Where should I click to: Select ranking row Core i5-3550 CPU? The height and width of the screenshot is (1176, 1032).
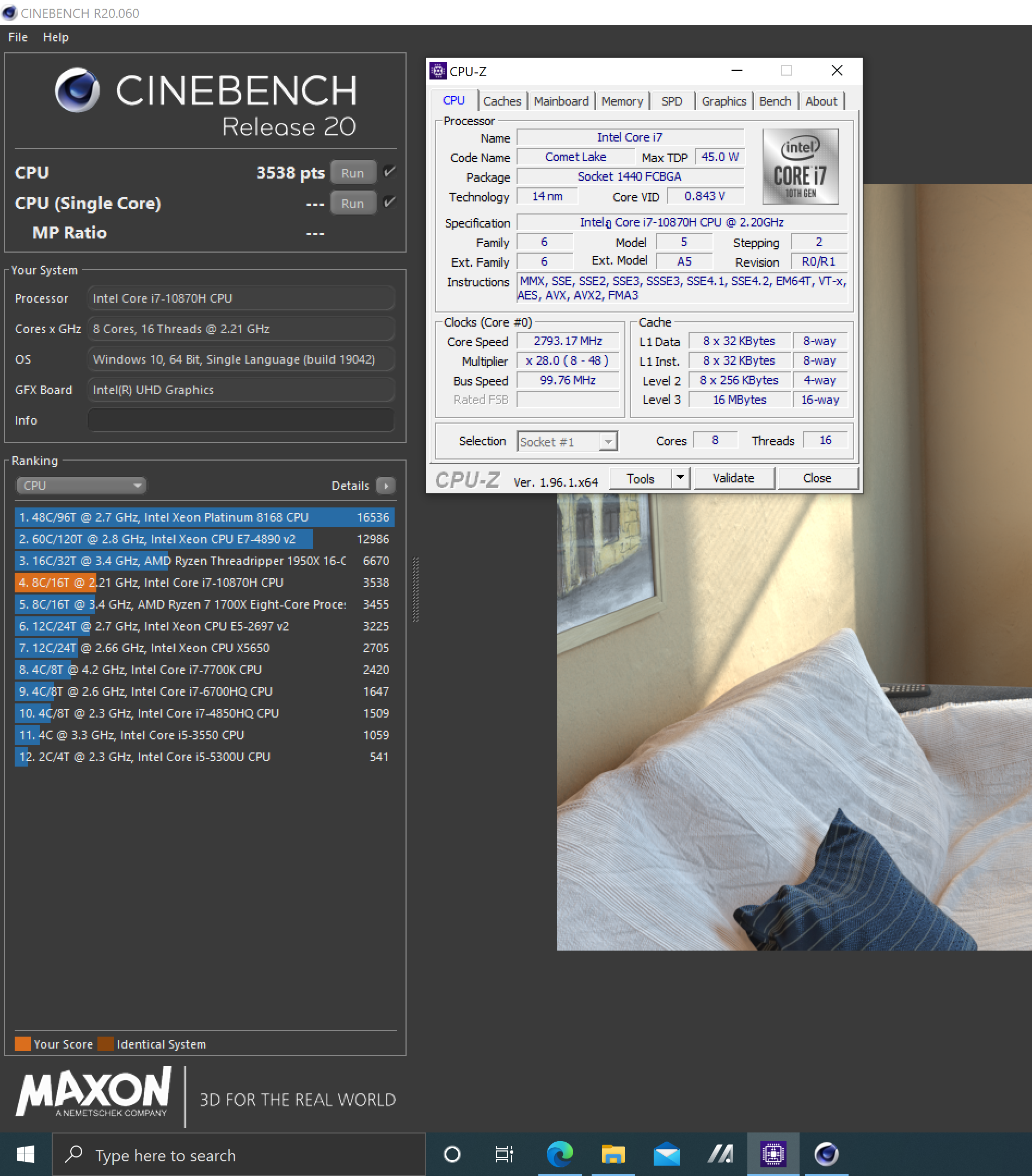coord(204,734)
